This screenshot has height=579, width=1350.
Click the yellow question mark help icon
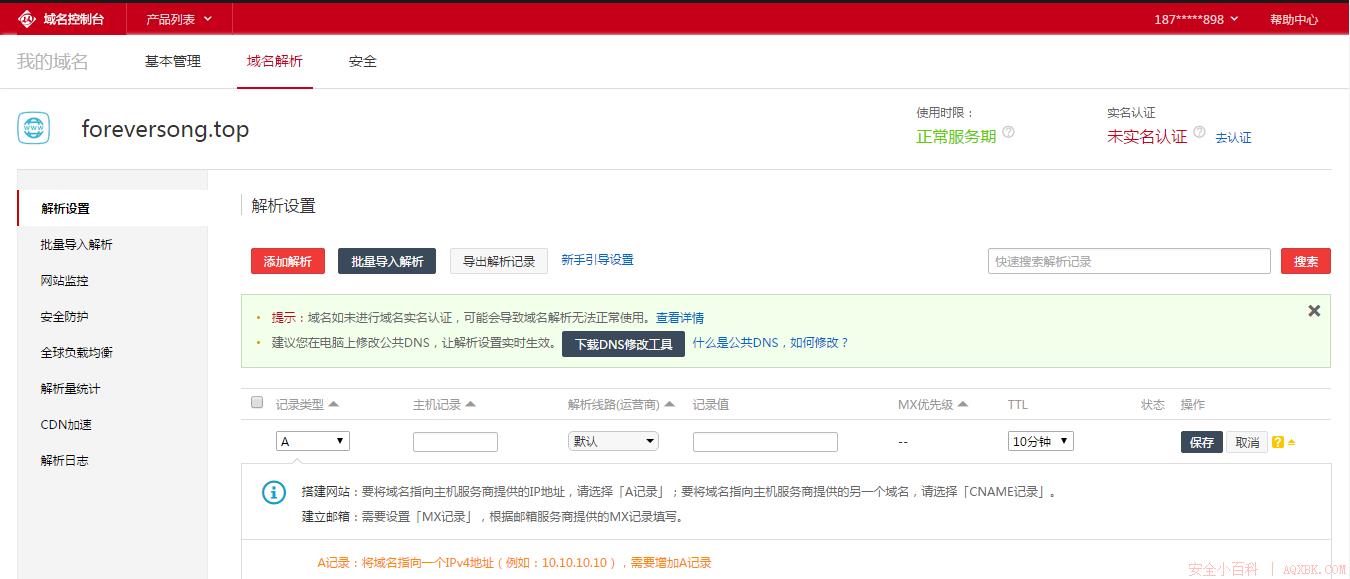(1278, 442)
